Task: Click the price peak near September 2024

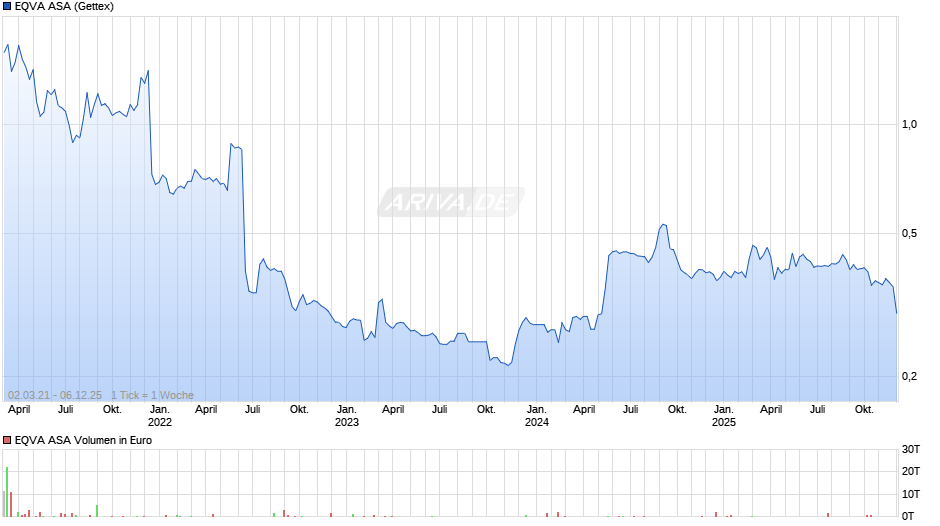Action: tap(663, 225)
